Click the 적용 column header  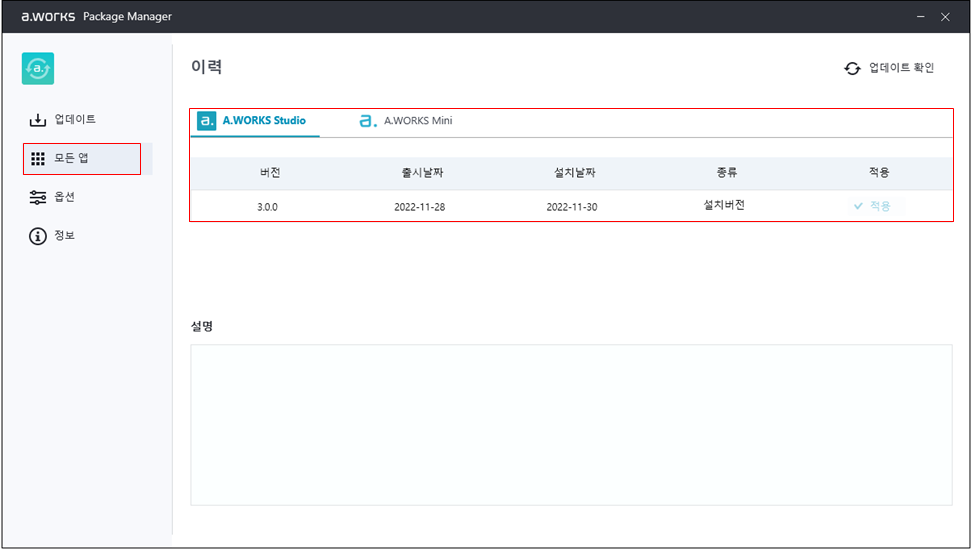tap(879, 173)
